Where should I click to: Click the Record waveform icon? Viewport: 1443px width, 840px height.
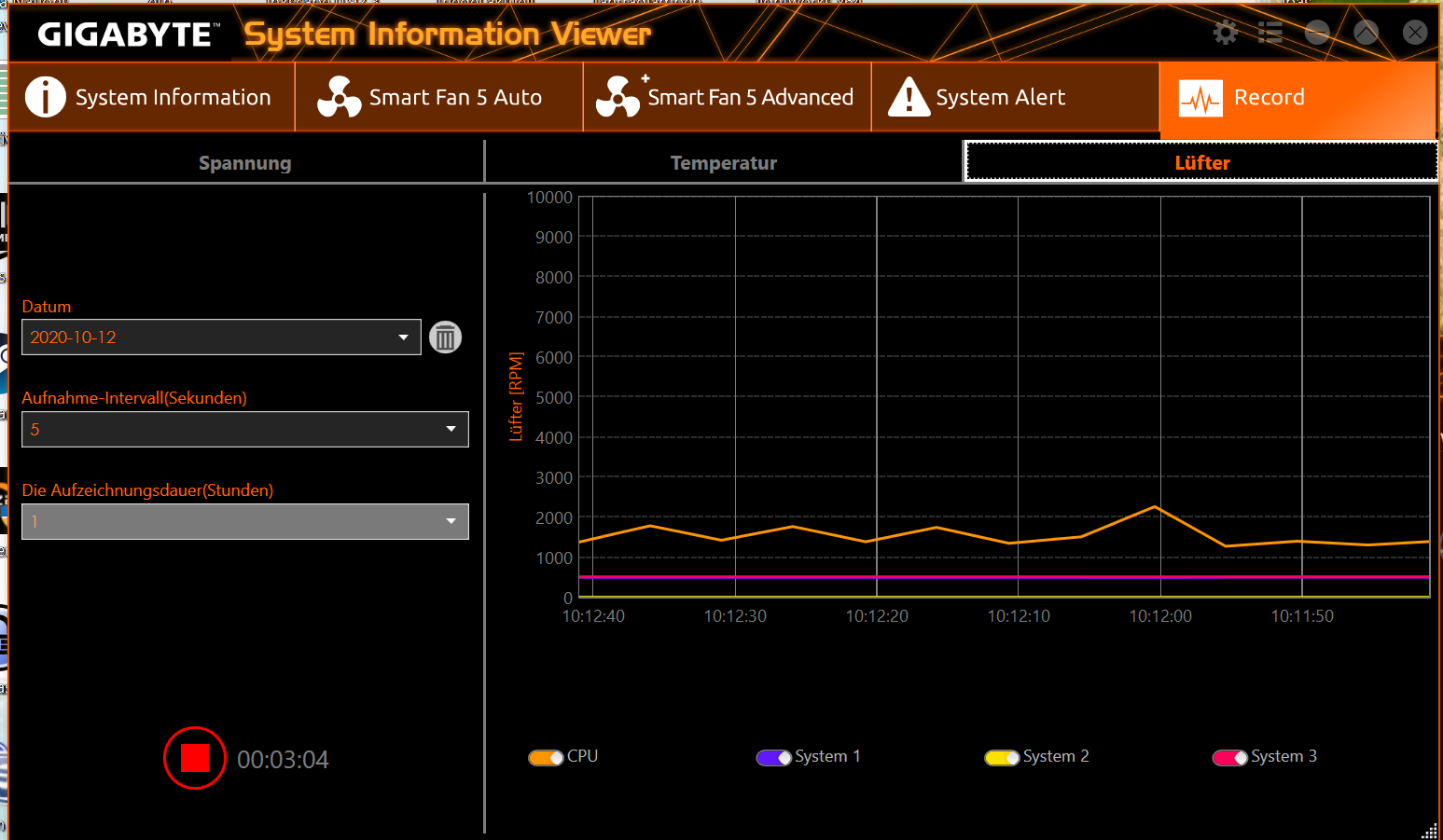[x=1200, y=98]
